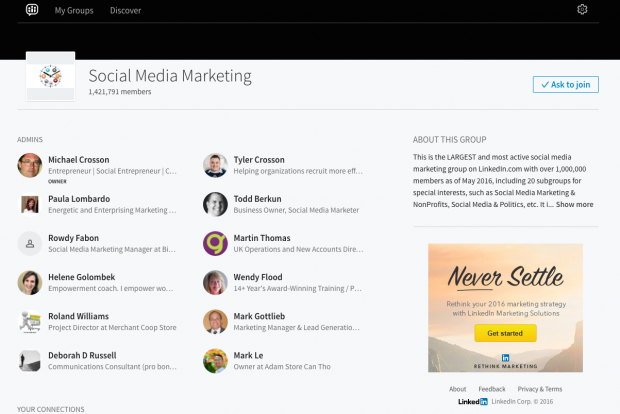Go to the Discover tab
The height and width of the screenshot is (414, 620).
pos(125,10)
